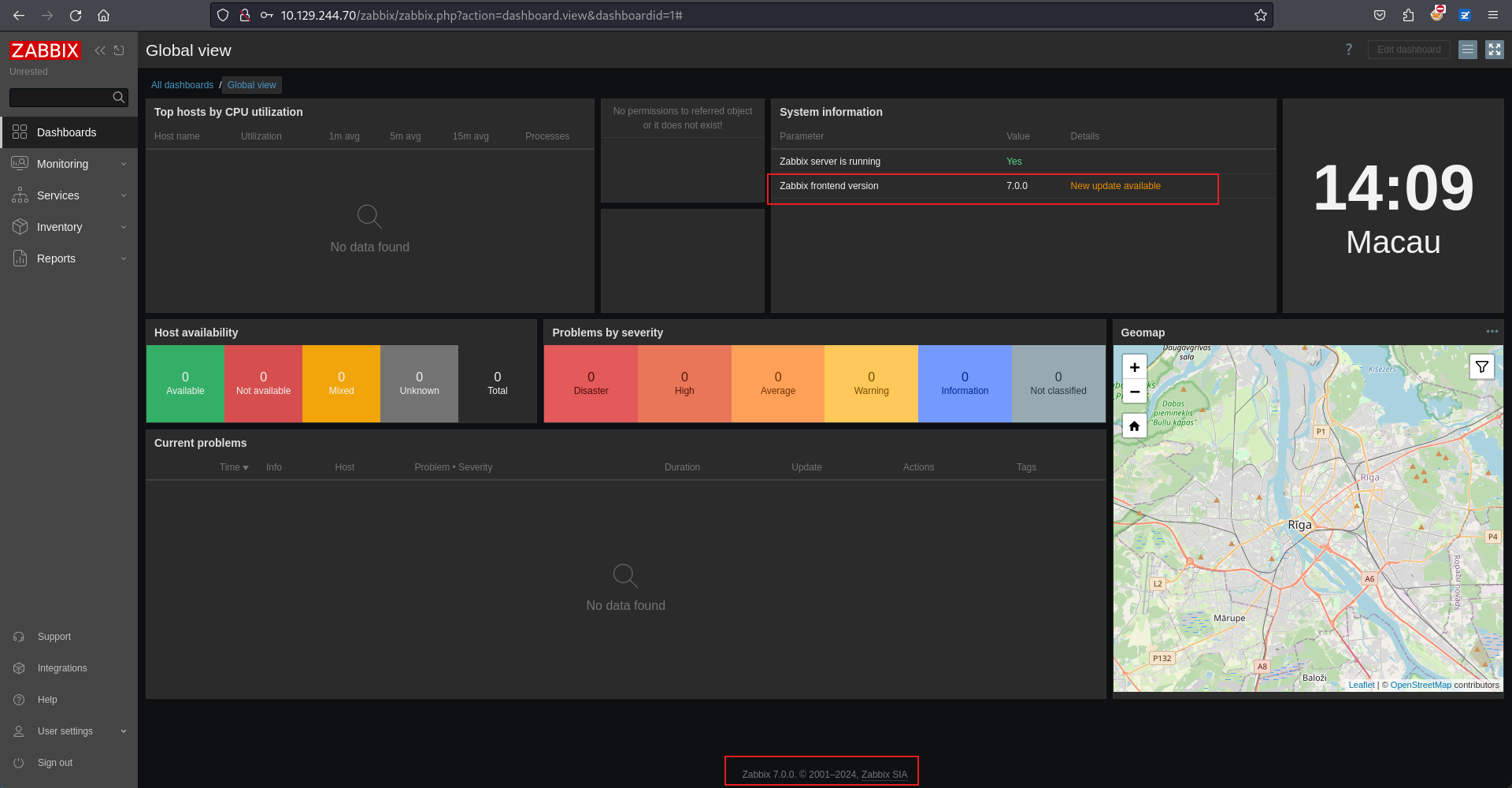Bookmark this page with the star icon
1512x788 pixels.
1260,15
